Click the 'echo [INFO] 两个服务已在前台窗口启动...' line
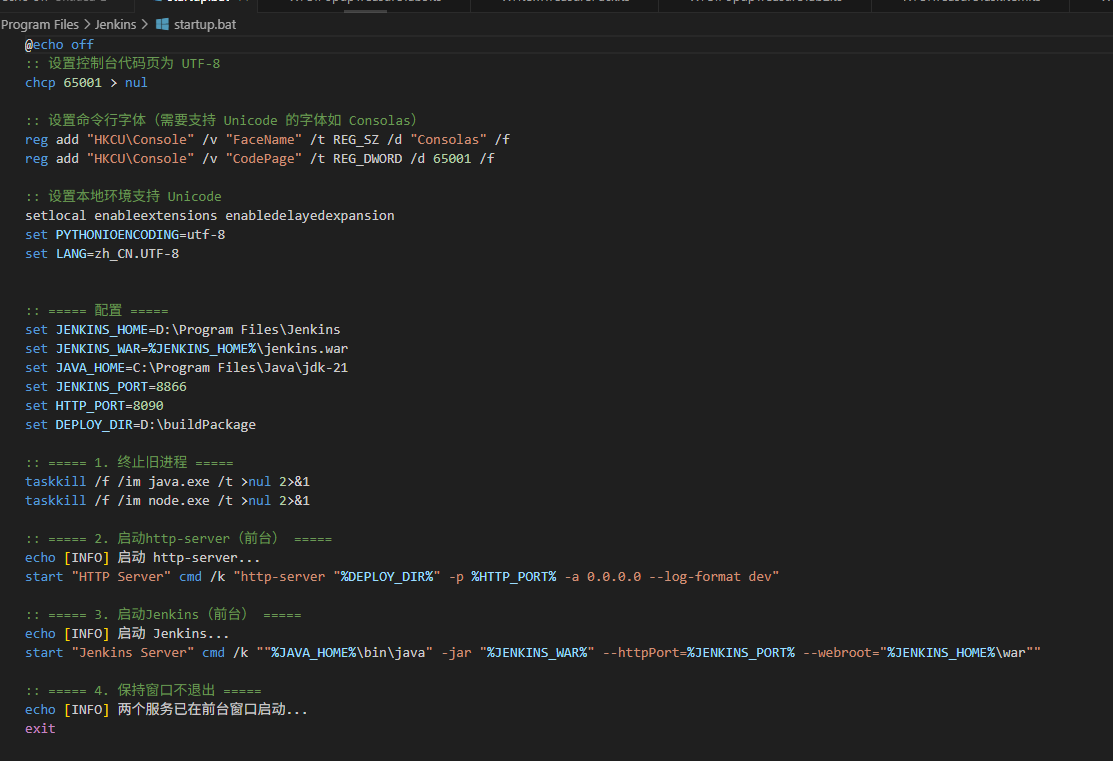The width and height of the screenshot is (1113, 761). tap(166, 709)
